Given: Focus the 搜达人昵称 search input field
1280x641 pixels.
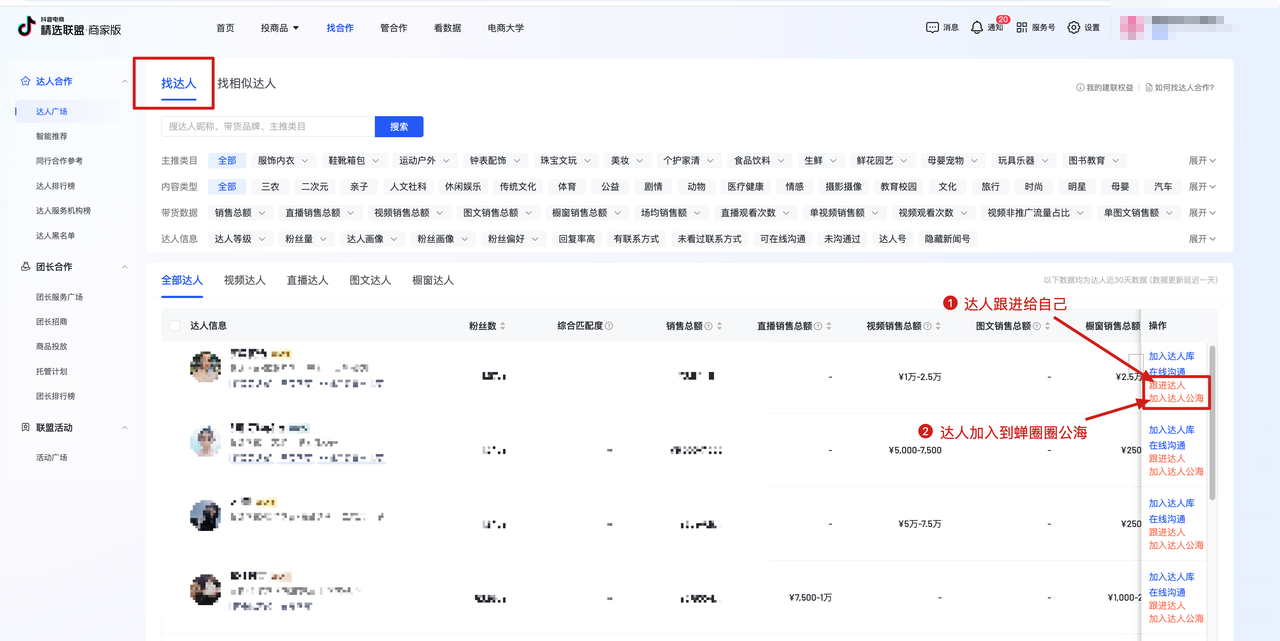Looking at the screenshot, I should (x=267, y=126).
